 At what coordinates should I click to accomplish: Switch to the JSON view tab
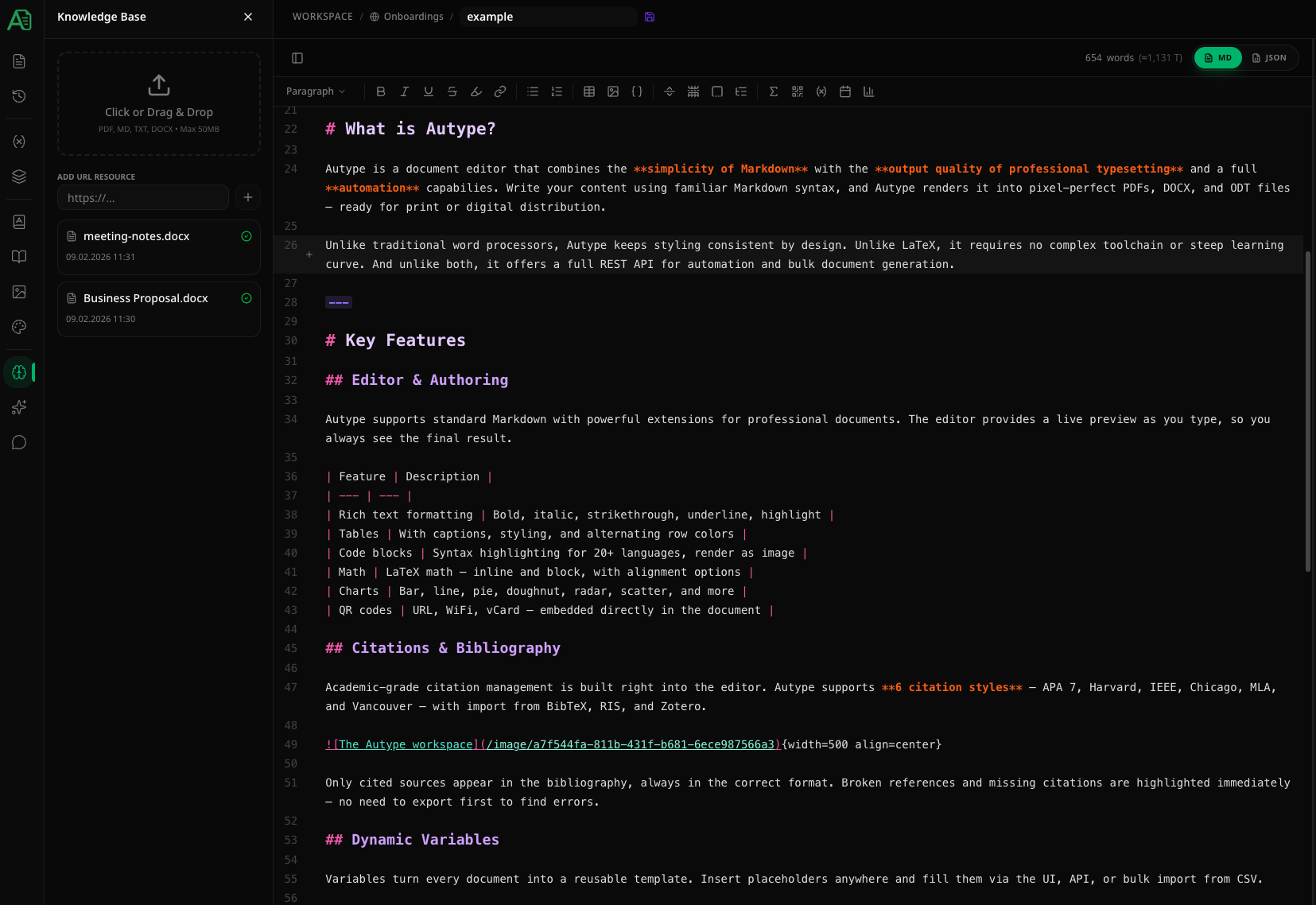point(1270,57)
